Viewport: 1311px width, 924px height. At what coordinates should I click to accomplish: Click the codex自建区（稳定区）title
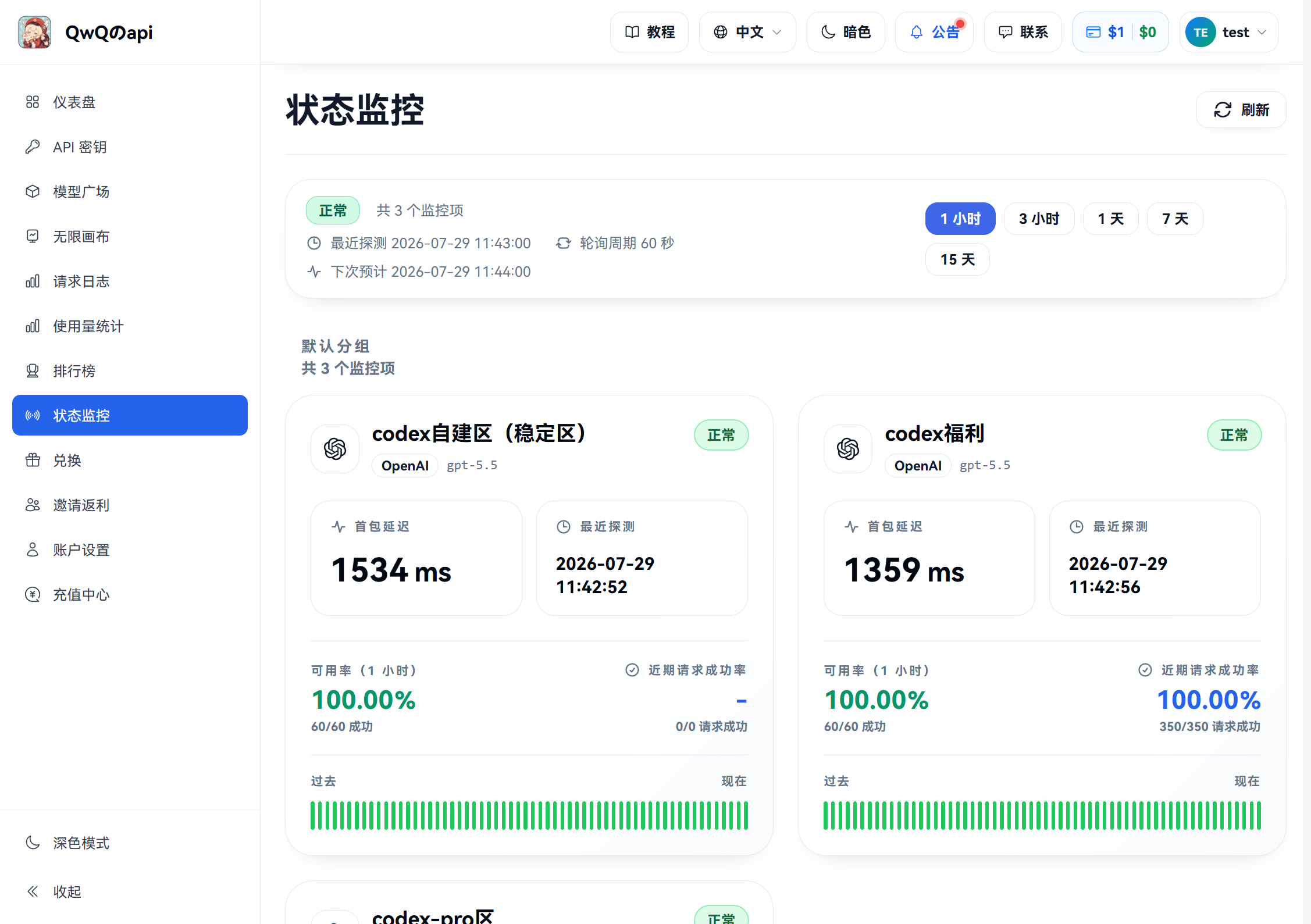479,434
